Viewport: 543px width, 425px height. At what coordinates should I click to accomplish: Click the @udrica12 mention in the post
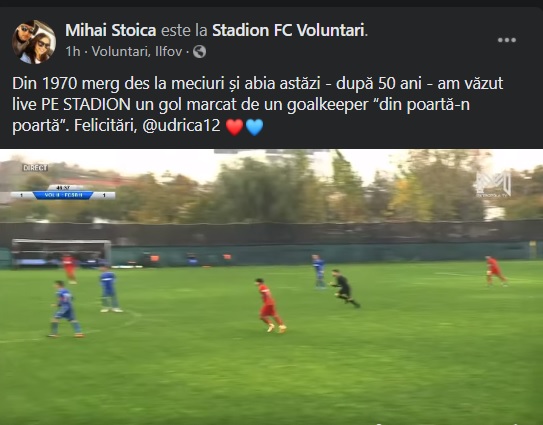pyautogui.click(x=181, y=125)
